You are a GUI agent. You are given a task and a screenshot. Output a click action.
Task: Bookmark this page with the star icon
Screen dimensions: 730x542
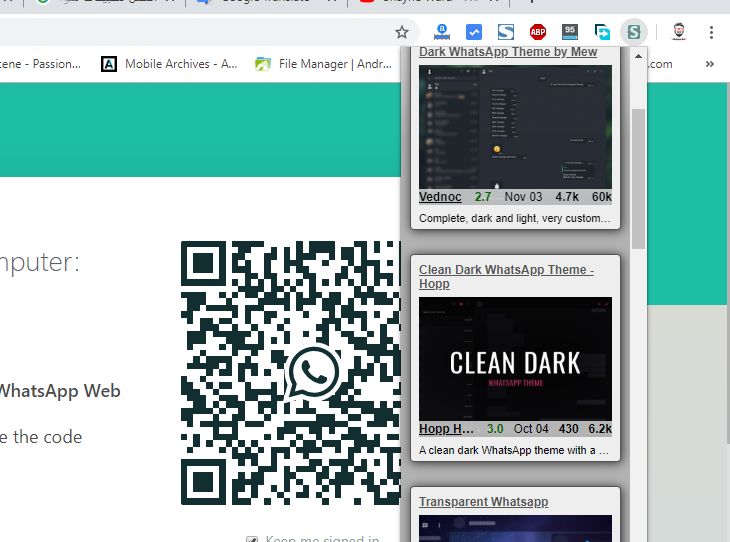coord(402,32)
